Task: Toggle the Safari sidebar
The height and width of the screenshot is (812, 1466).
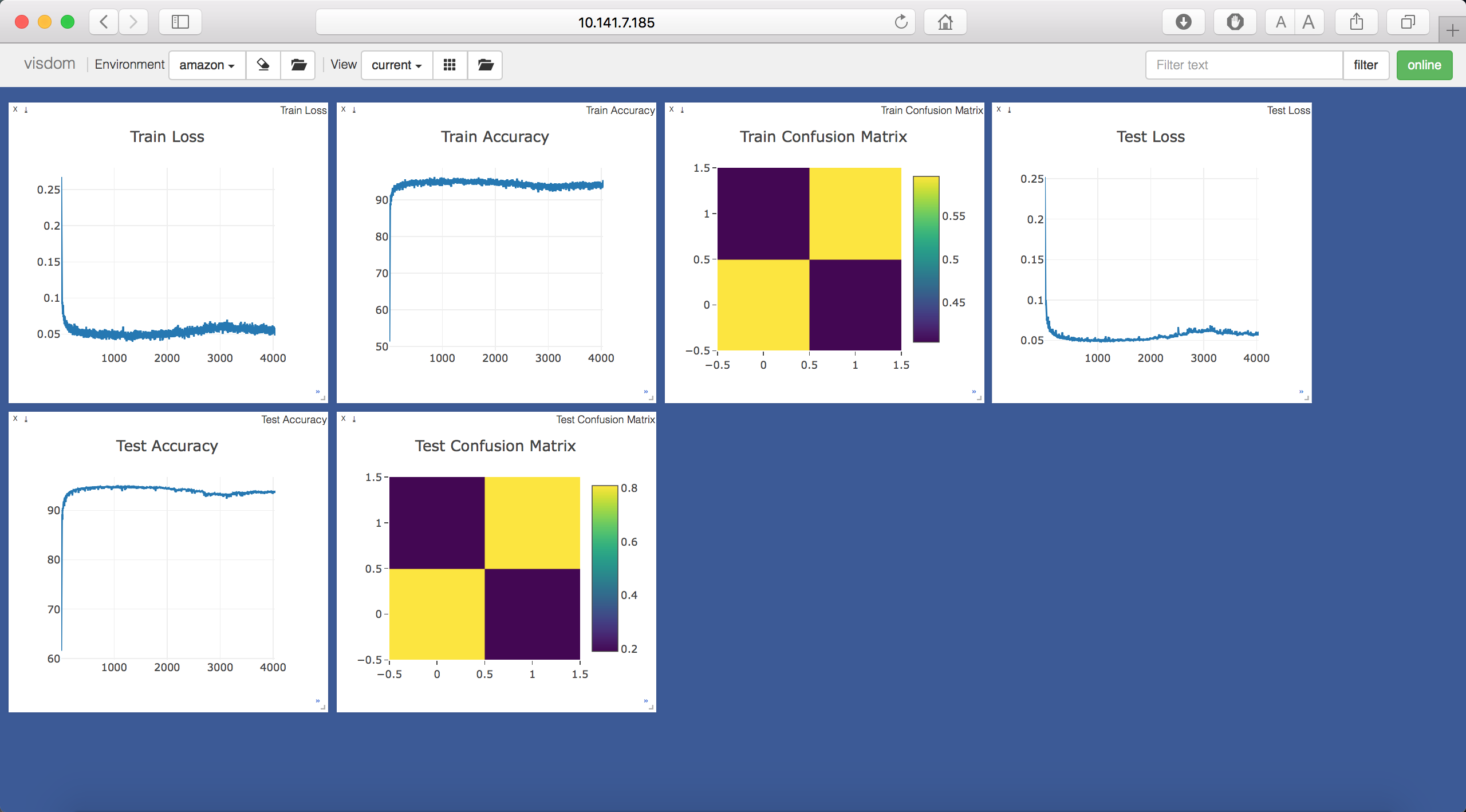Action: (x=180, y=22)
